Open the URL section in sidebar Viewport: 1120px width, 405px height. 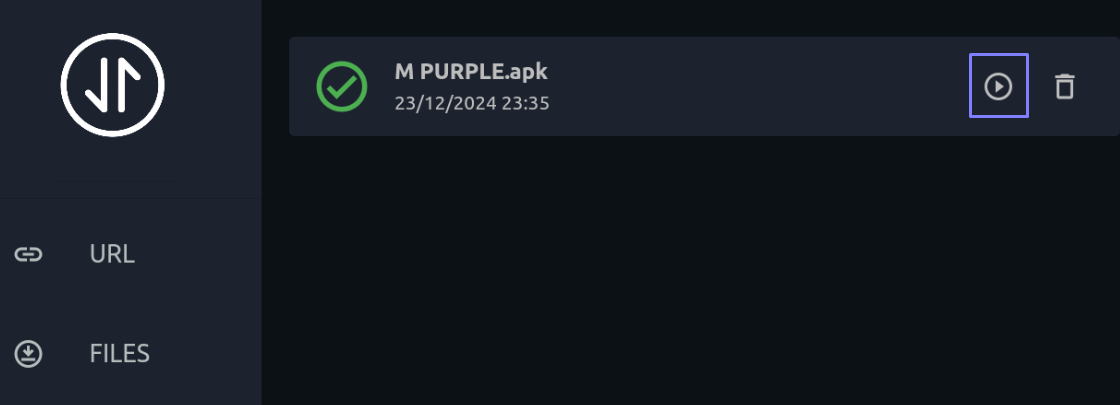coord(131,254)
